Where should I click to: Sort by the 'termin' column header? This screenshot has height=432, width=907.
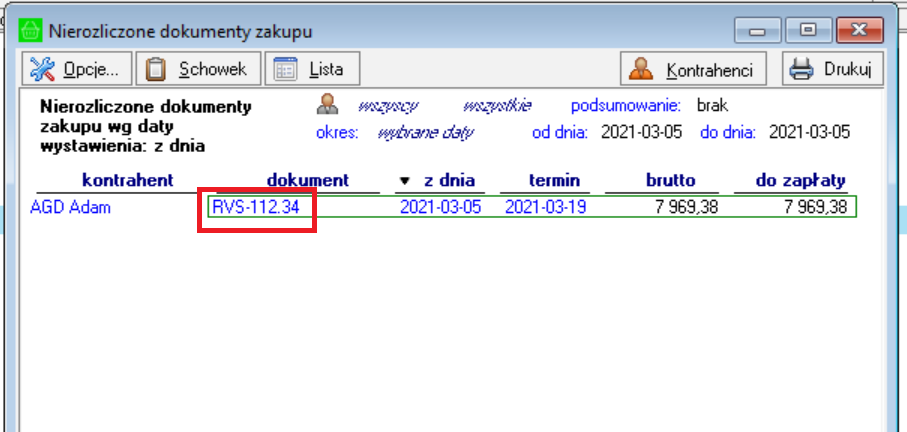[548, 181]
